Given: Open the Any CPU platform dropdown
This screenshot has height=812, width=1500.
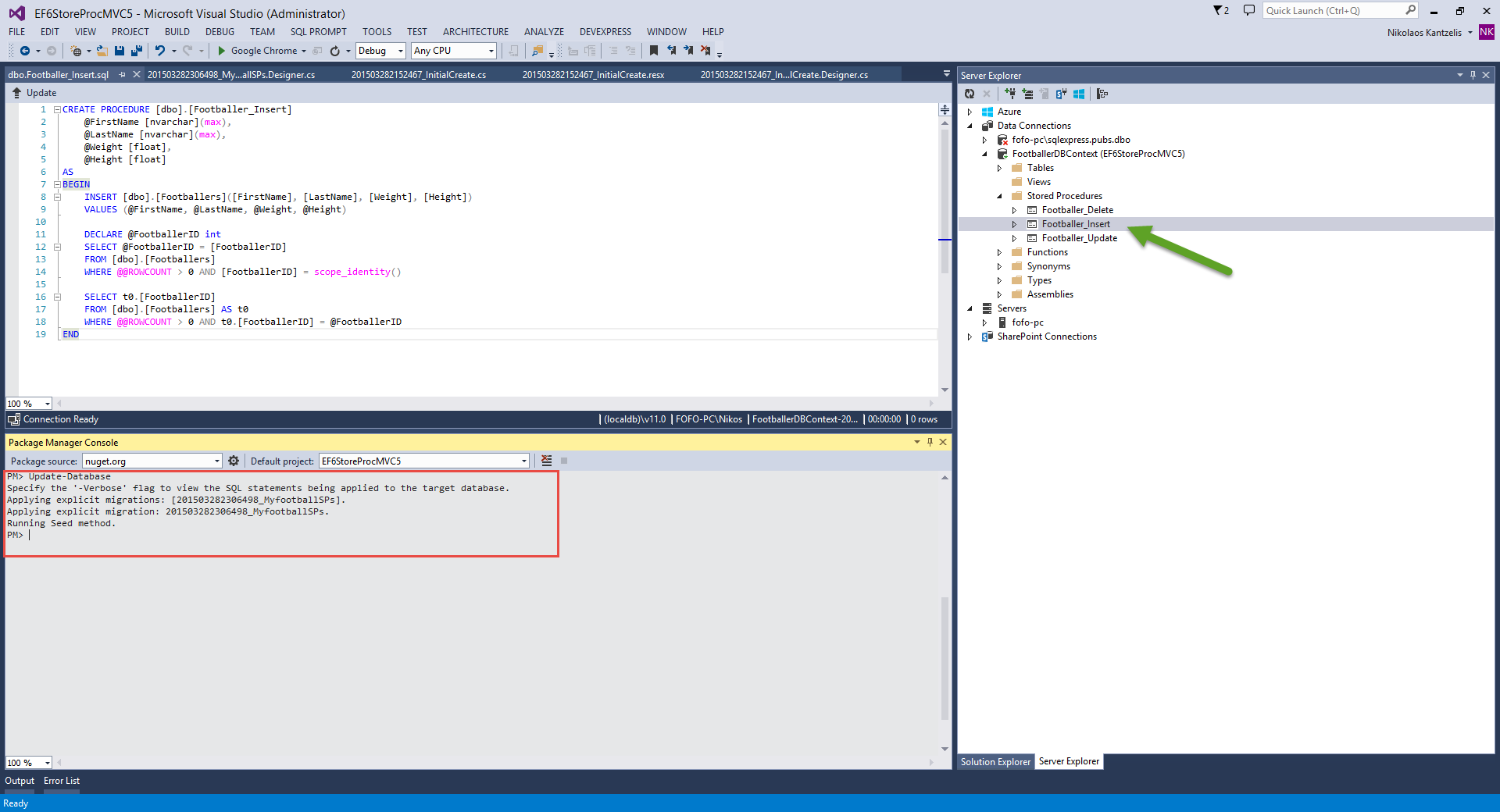Looking at the screenshot, I should pyautogui.click(x=491, y=51).
